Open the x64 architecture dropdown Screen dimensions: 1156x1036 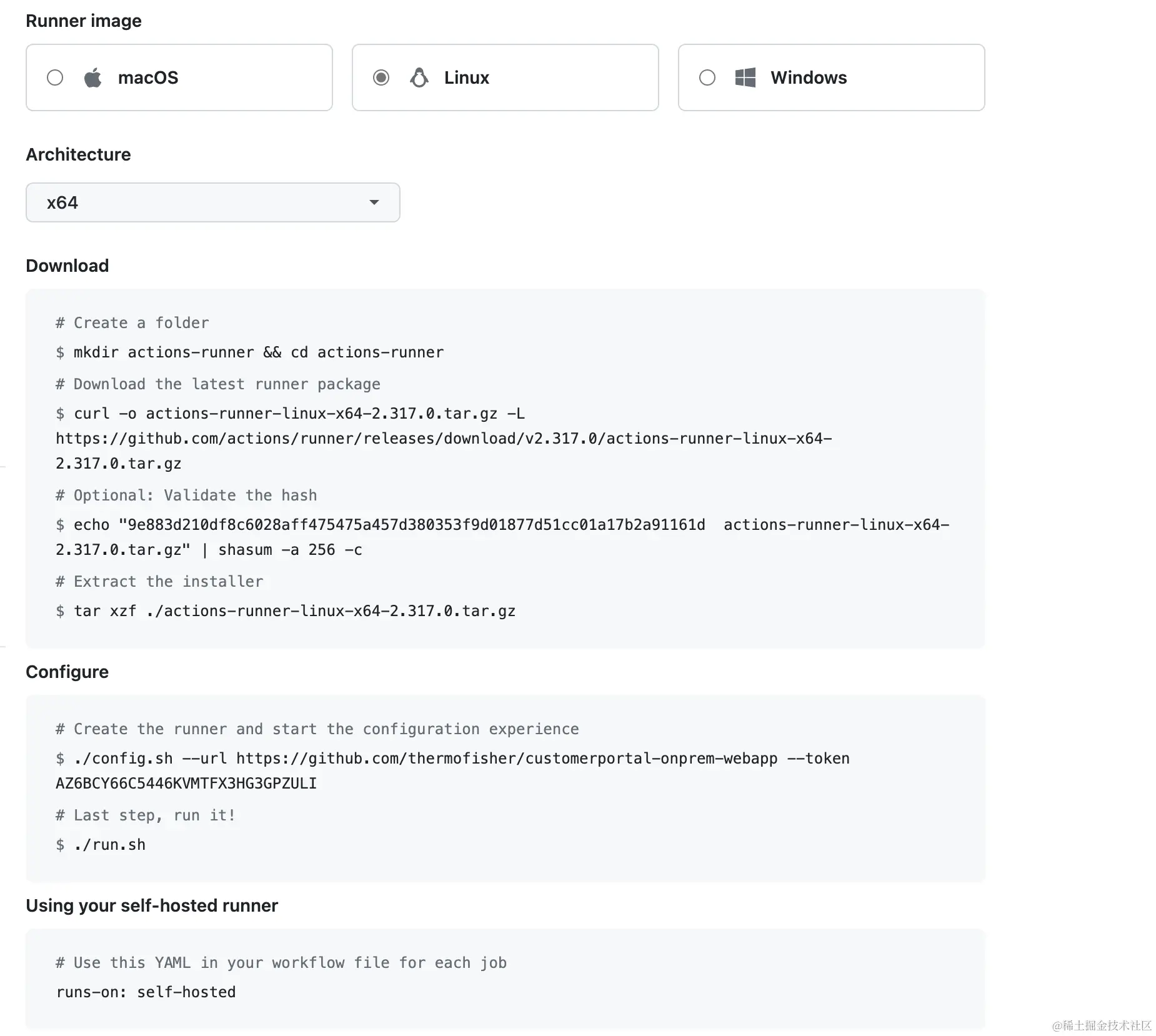point(212,202)
